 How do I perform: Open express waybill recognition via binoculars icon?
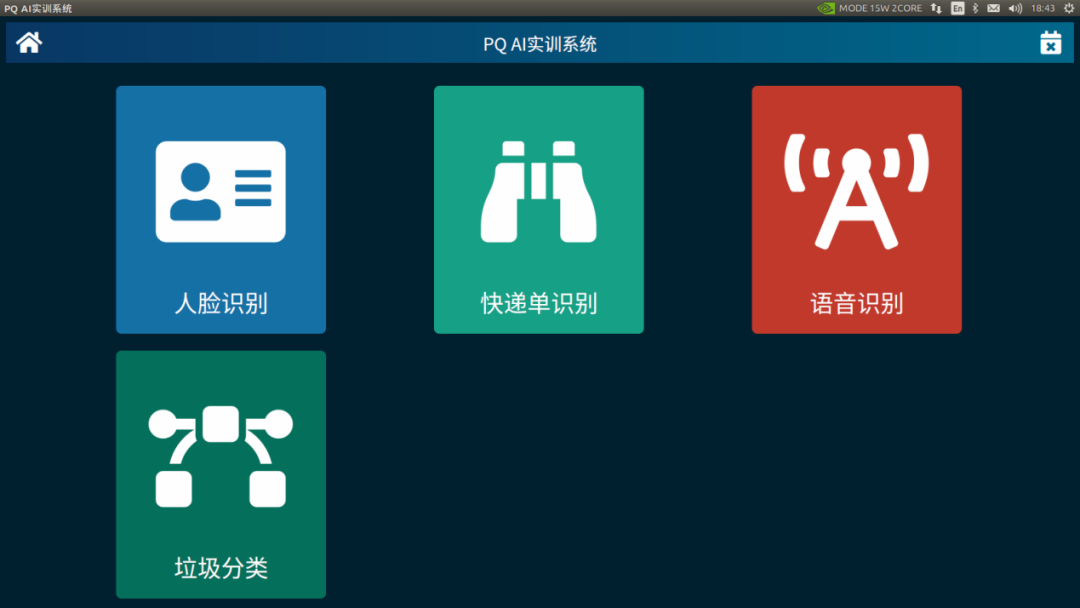(x=539, y=192)
